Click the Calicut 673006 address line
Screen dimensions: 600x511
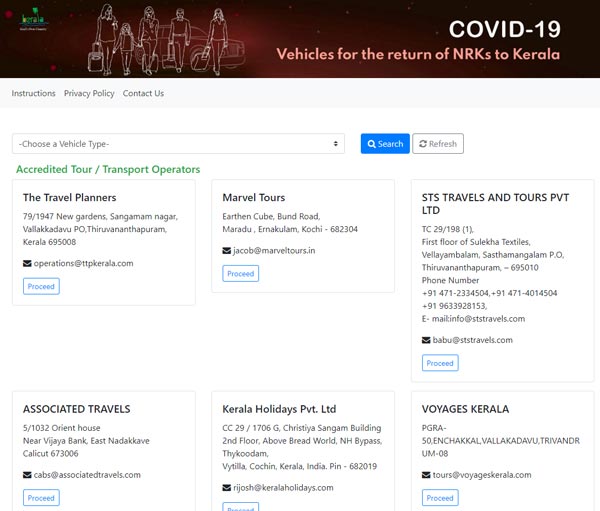(x=51, y=454)
